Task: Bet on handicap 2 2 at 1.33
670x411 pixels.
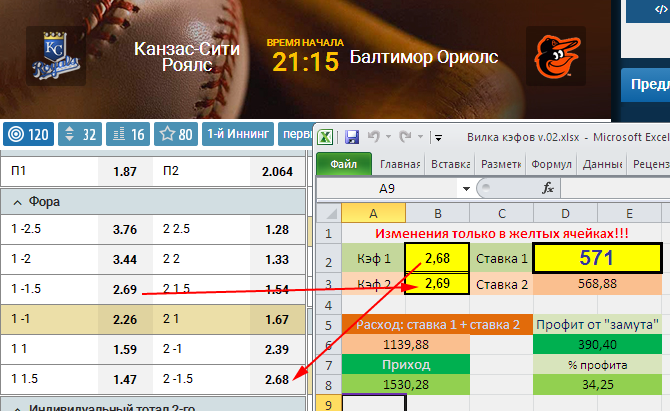Action: pyautogui.click(x=277, y=260)
